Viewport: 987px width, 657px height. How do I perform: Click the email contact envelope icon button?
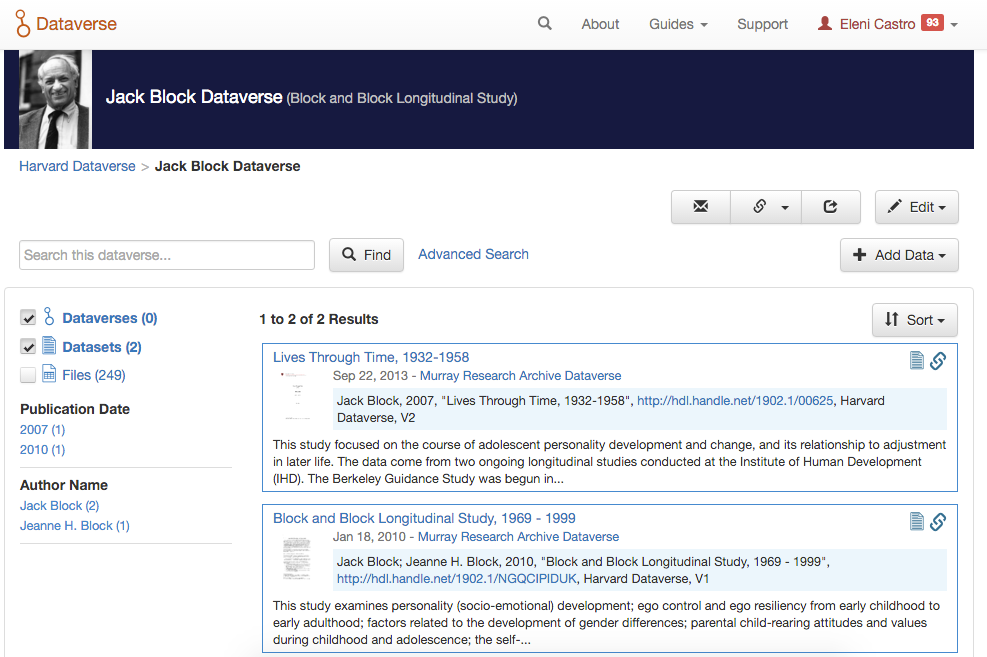(x=700, y=207)
